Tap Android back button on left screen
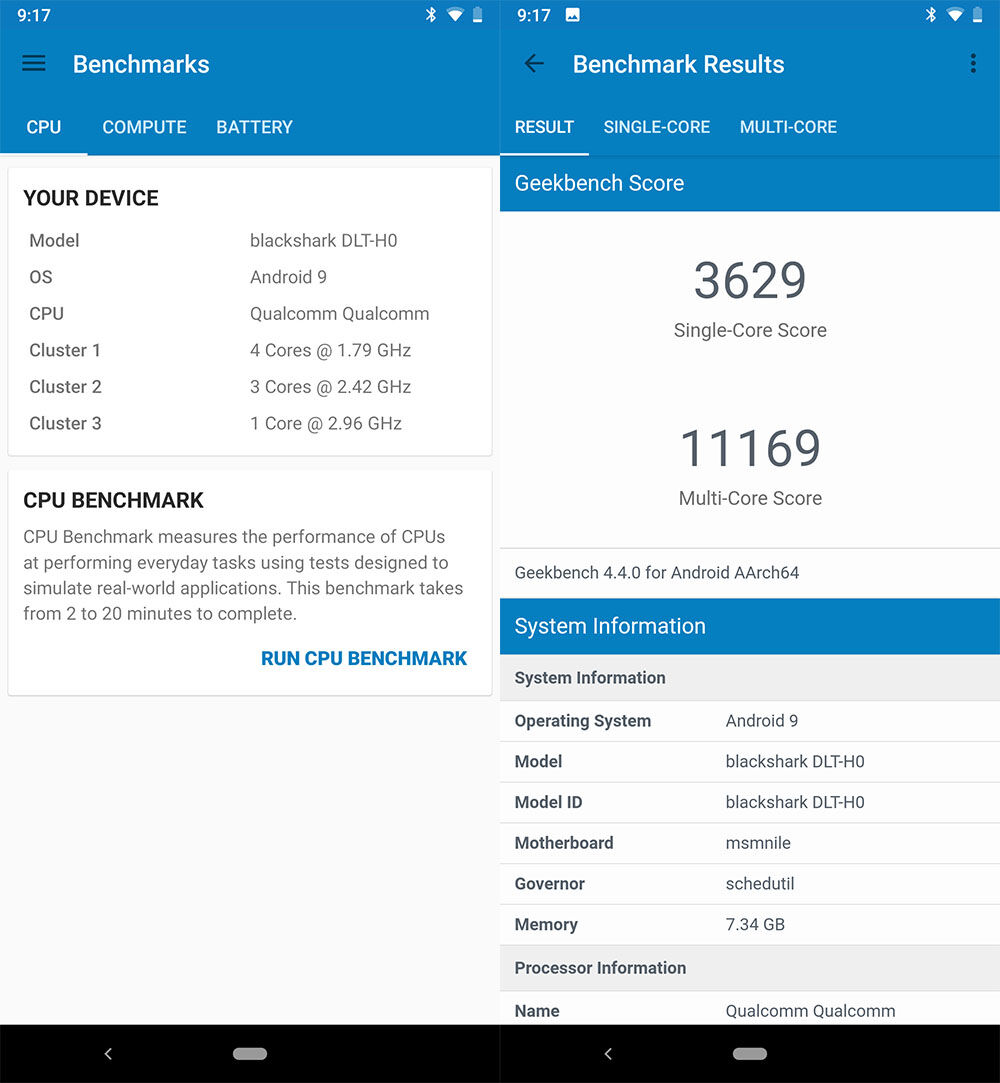 coord(108,1053)
